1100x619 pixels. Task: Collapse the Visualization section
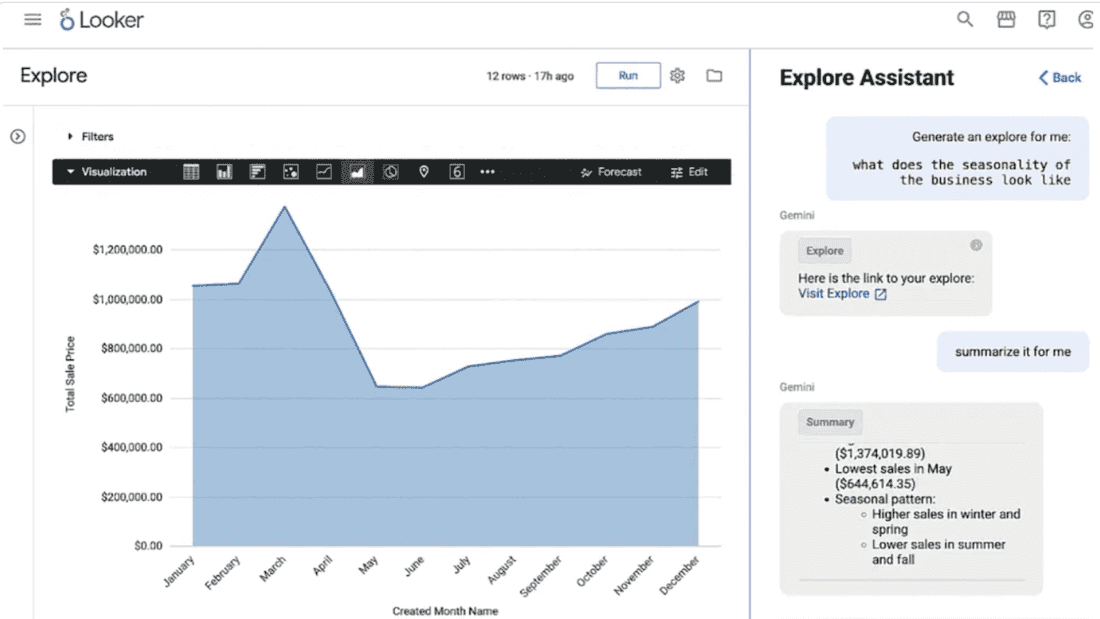pyautogui.click(x=106, y=172)
